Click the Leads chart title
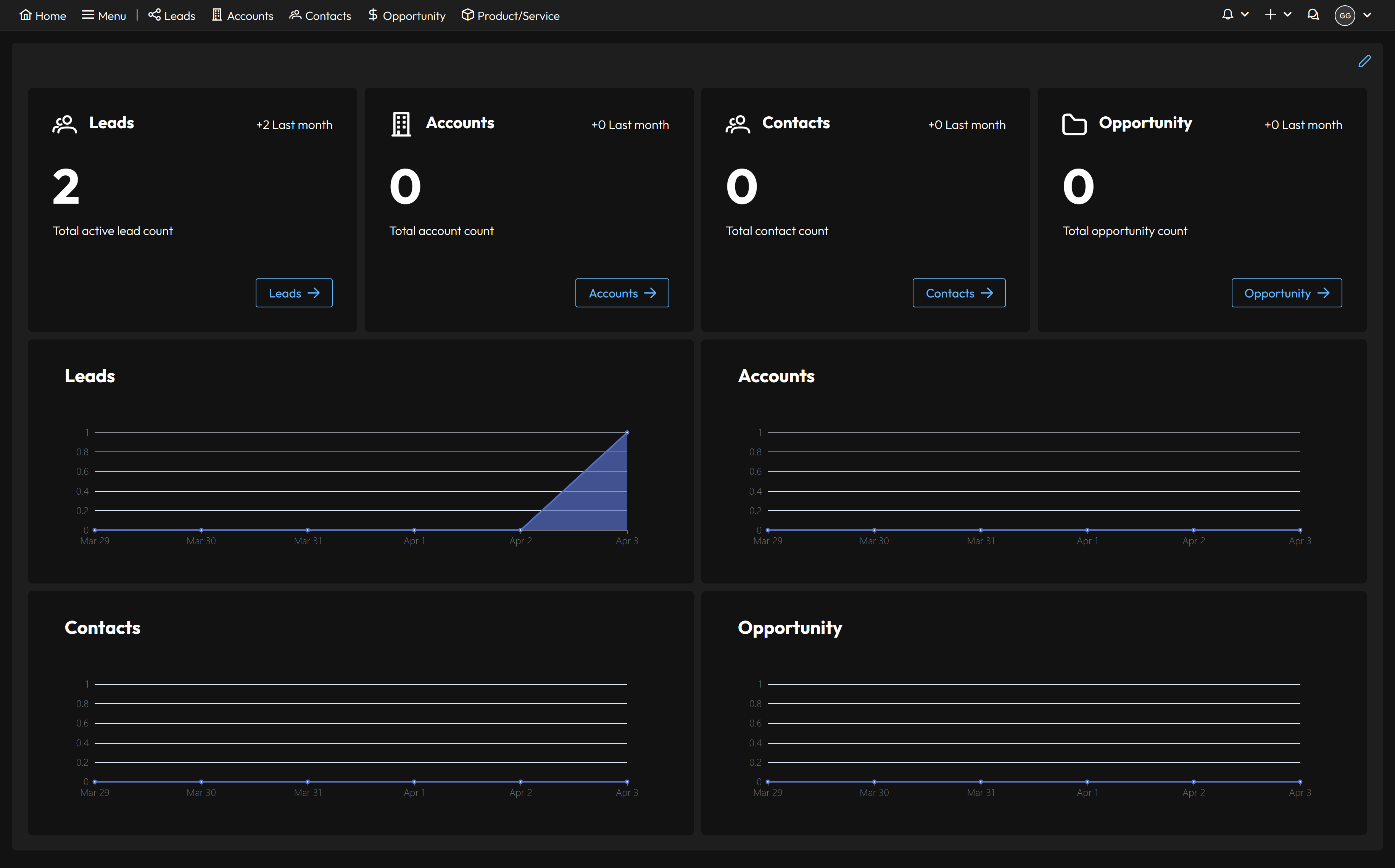The width and height of the screenshot is (1395, 868). pyautogui.click(x=90, y=376)
